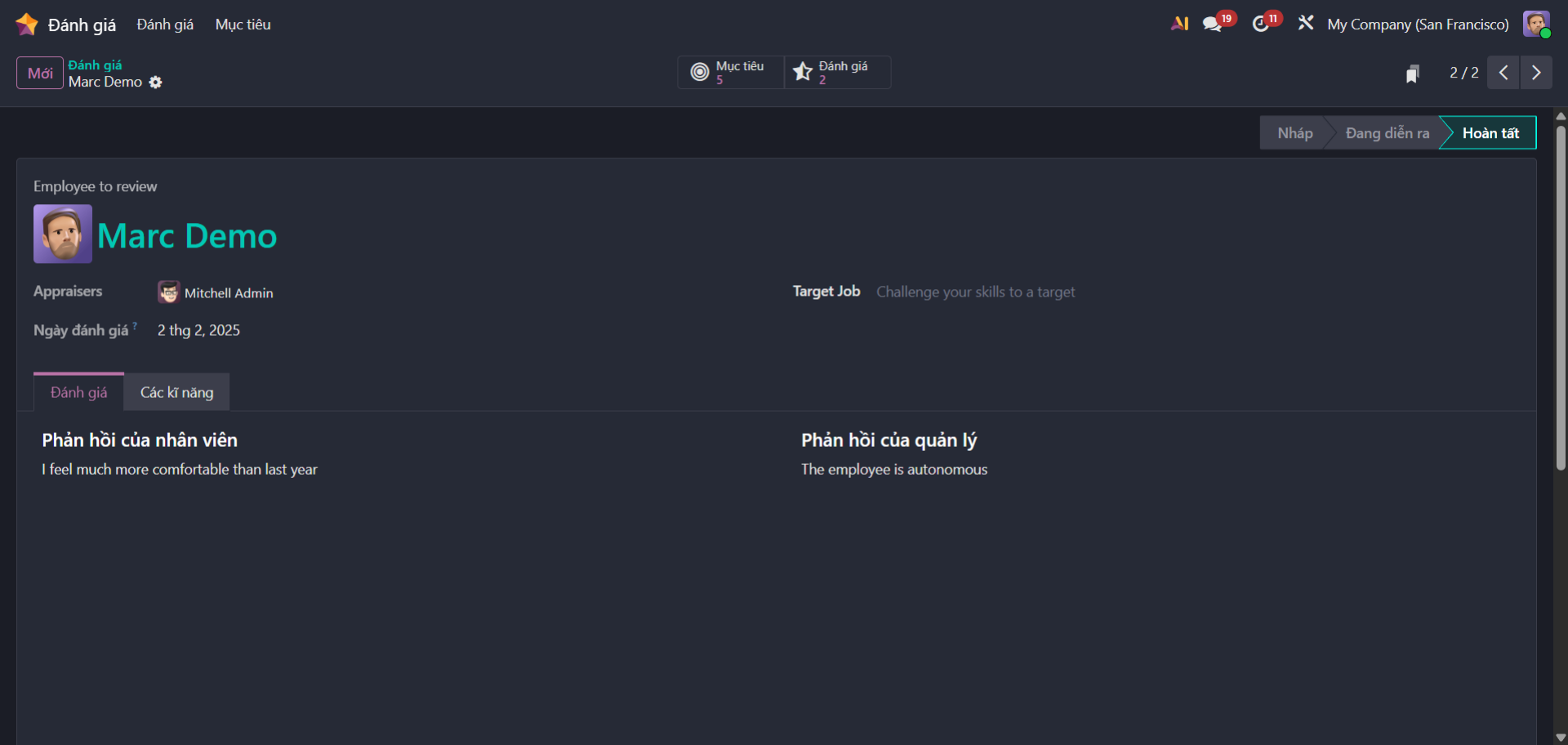
Task: Open the debug tools wrench icon
Action: 1306,24
